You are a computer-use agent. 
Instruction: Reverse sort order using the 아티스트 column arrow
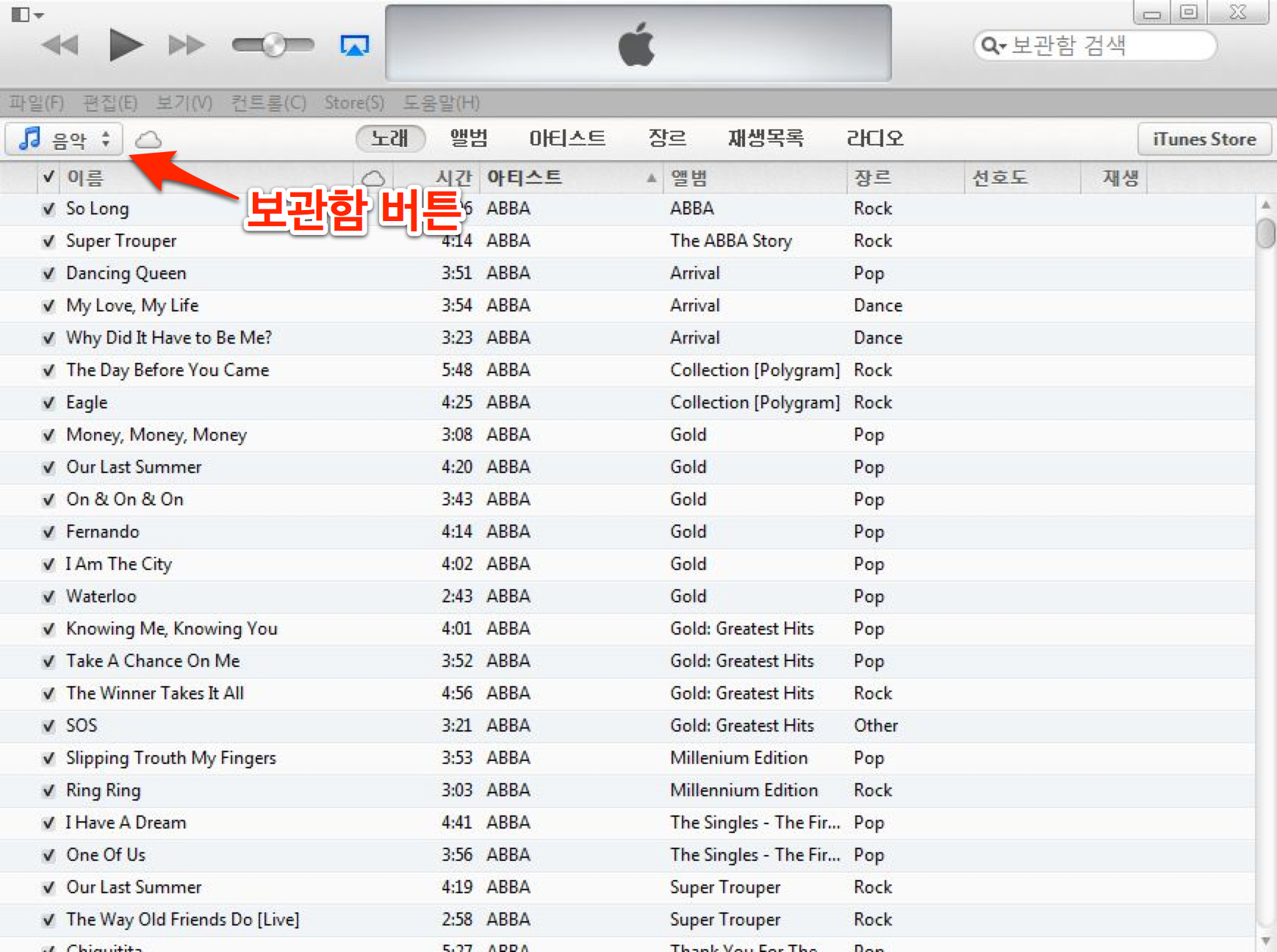[x=651, y=178]
